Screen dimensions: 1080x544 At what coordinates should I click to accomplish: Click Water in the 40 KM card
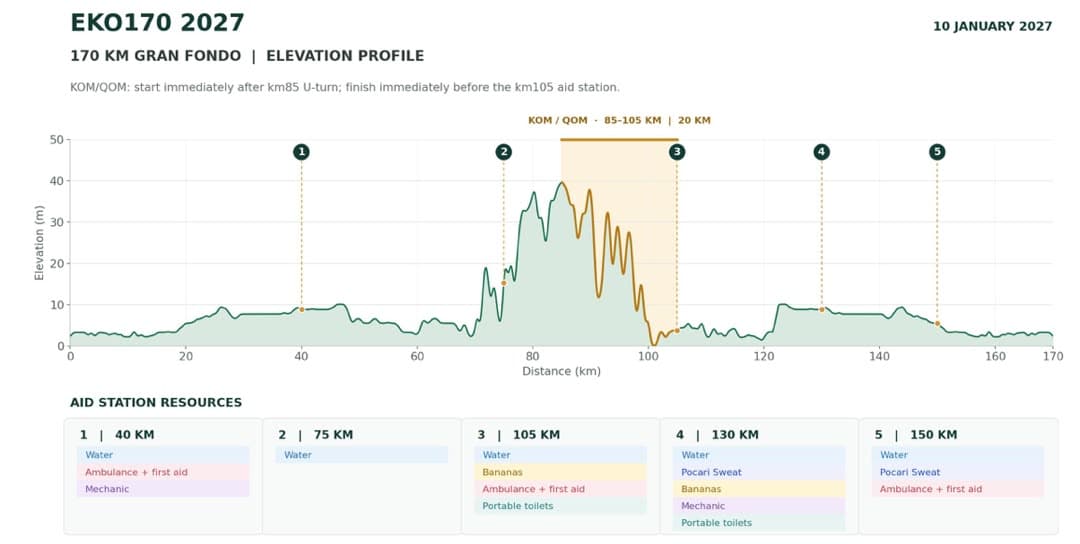pyautogui.click(x=163, y=454)
